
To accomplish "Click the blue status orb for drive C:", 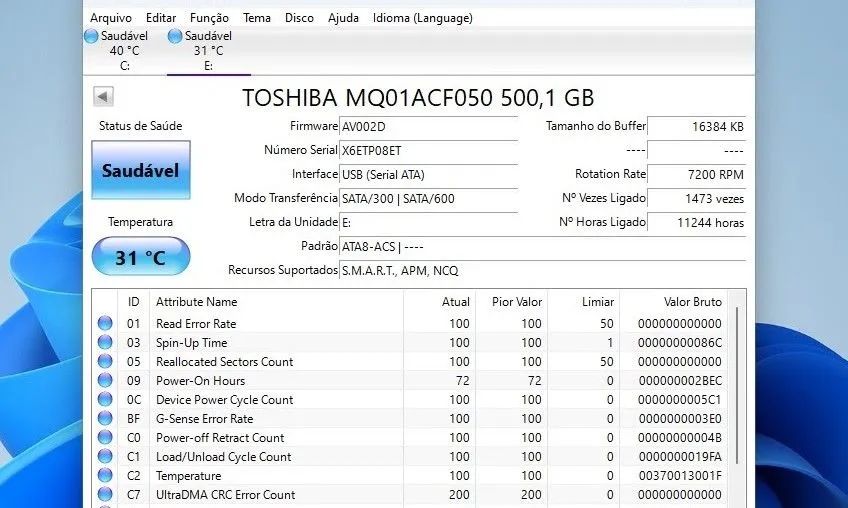I will [x=91, y=36].
